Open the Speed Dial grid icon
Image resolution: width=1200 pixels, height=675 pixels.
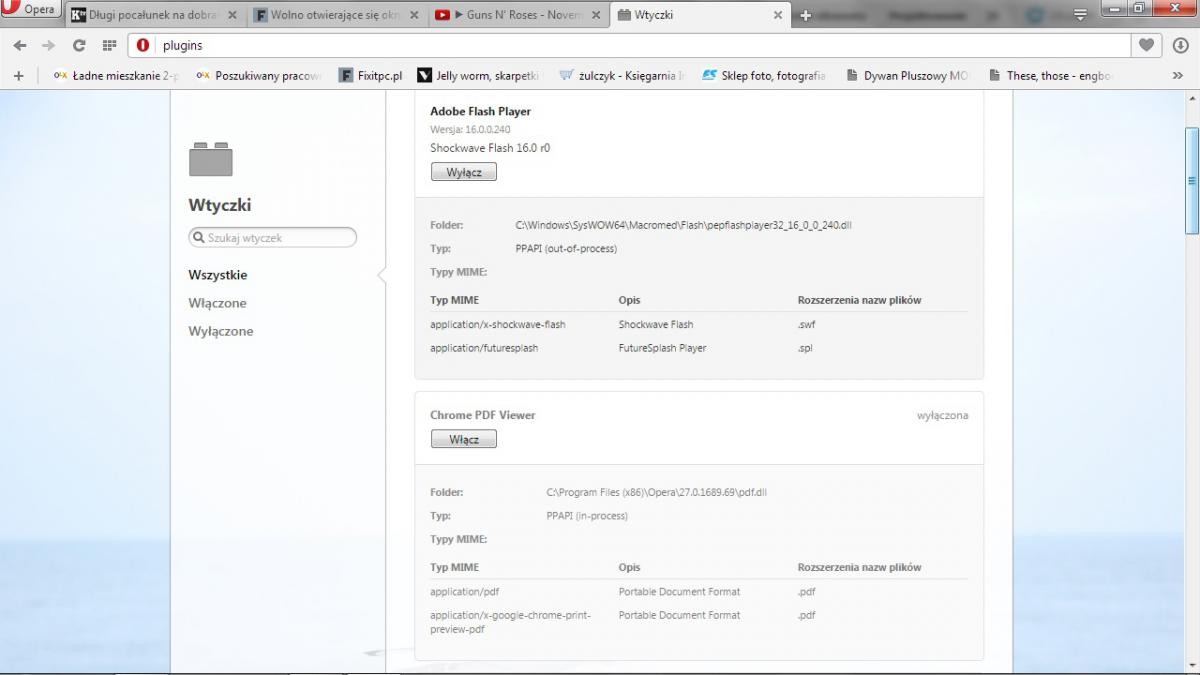pos(109,45)
